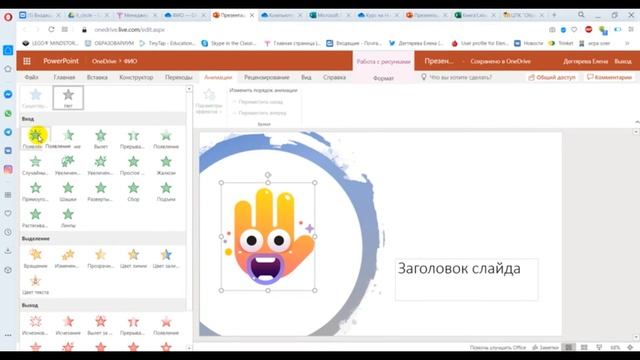
Task: Select the hand emoji picture on slide
Action: pos(268,236)
